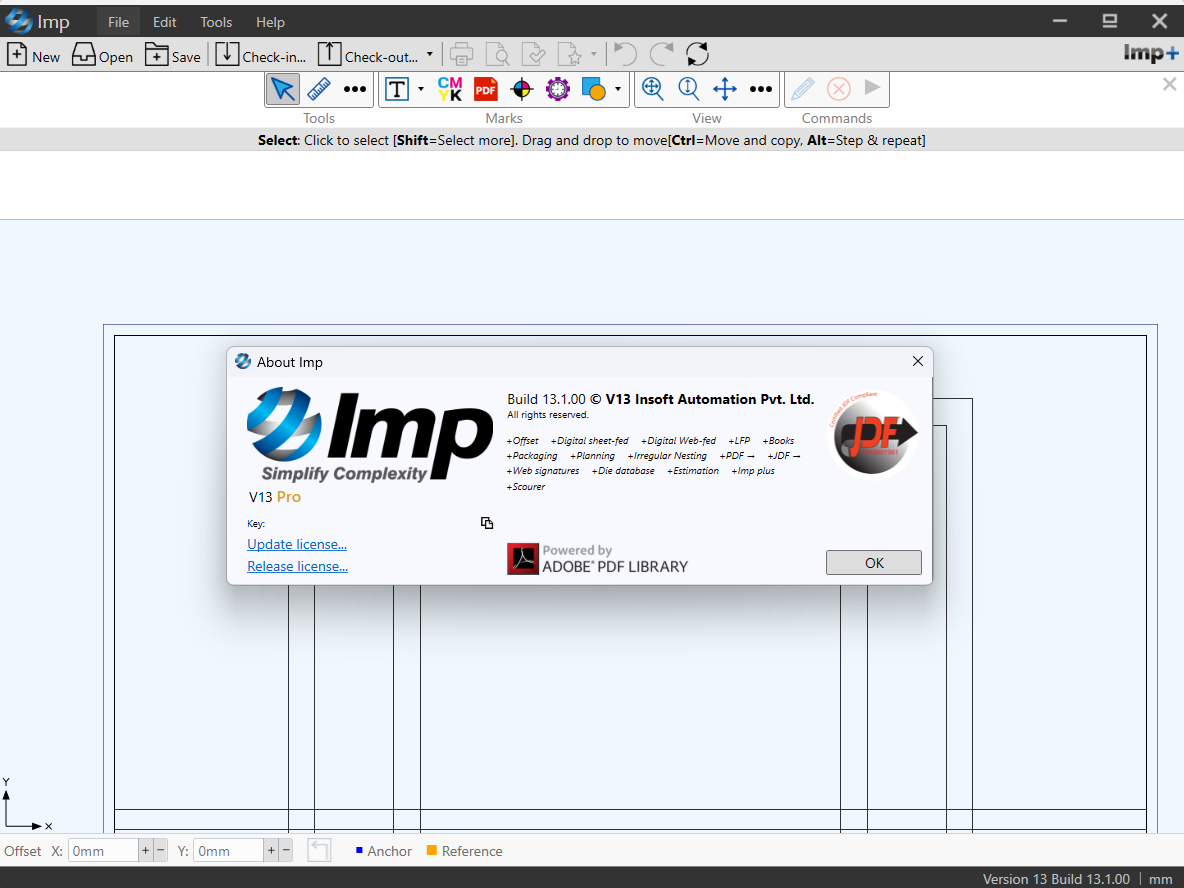The width and height of the screenshot is (1184, 888).
Task: Click the purple gear mark icon
Action: (558, 89)
